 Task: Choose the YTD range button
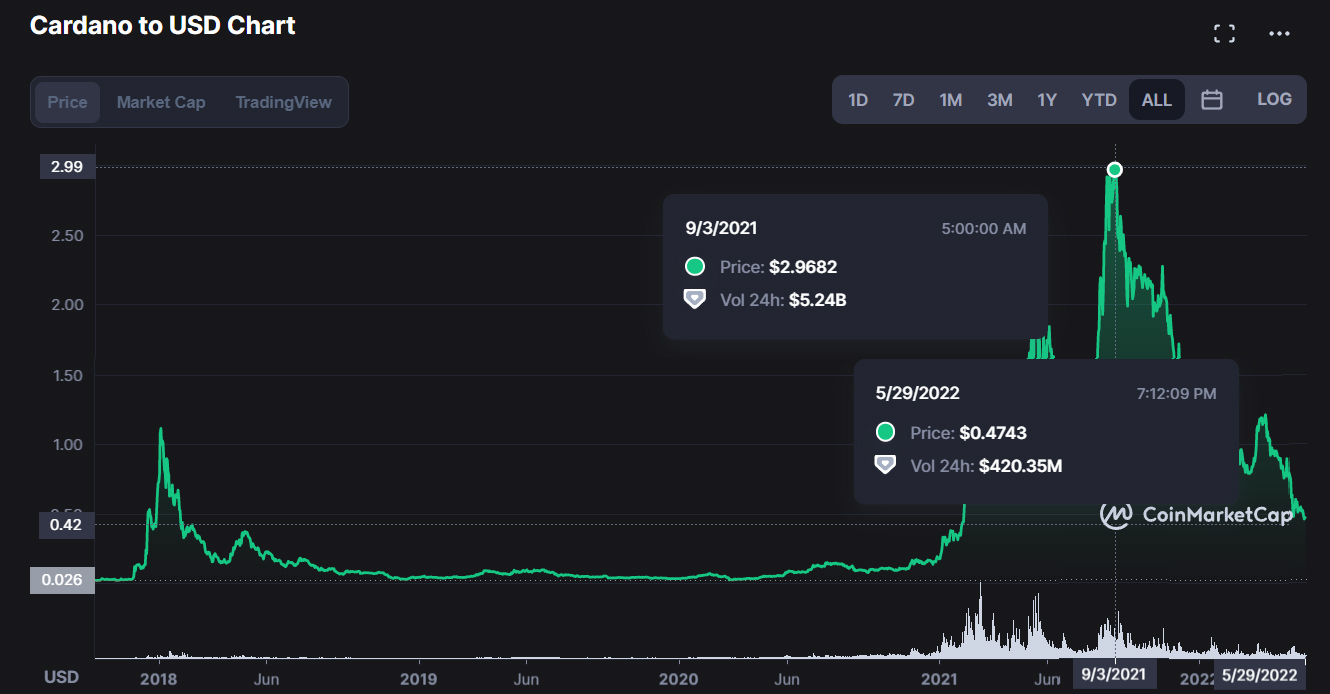(1099, 100)
